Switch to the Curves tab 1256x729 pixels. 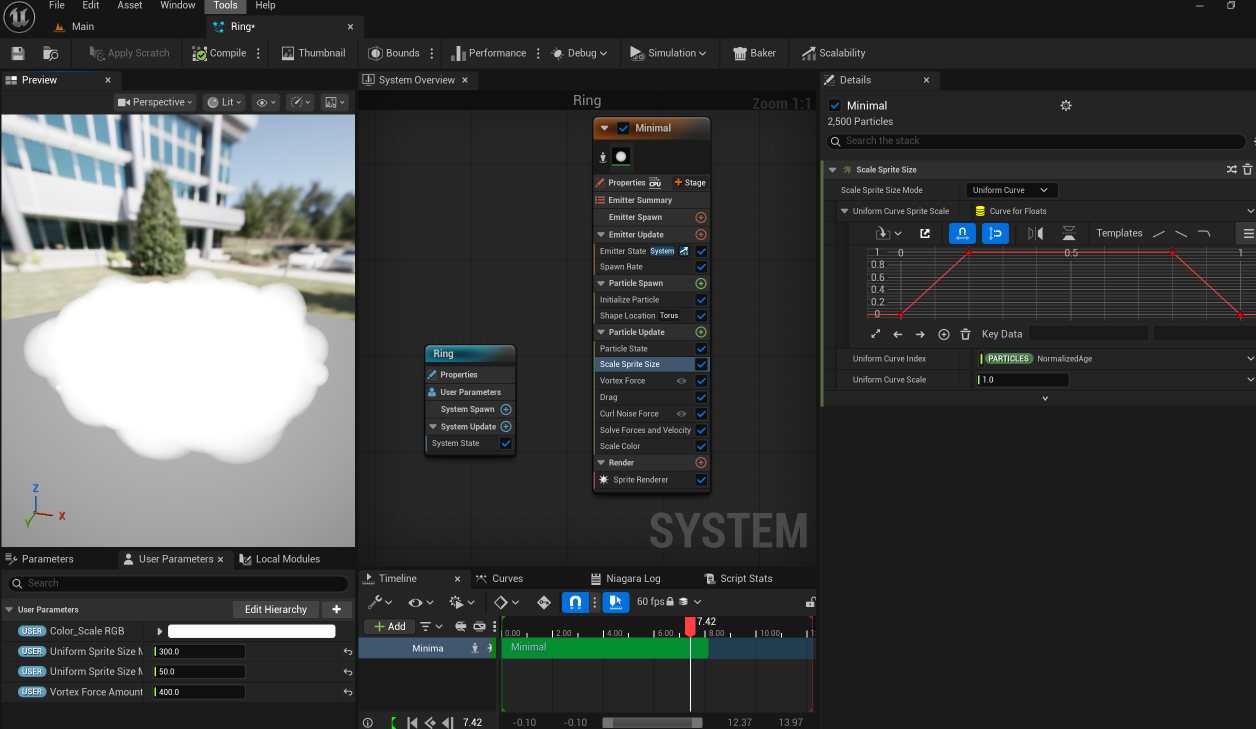click(x=507, y=578)
